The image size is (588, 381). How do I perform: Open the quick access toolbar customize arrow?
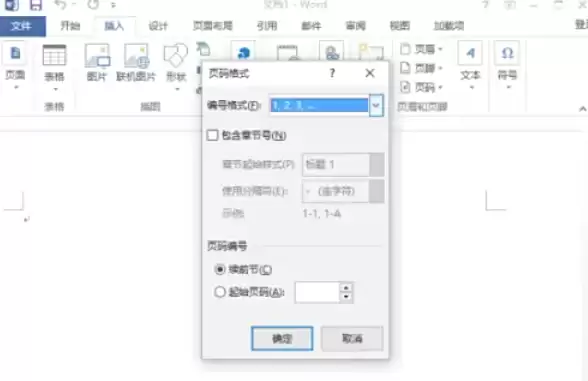tap(114, 5)
